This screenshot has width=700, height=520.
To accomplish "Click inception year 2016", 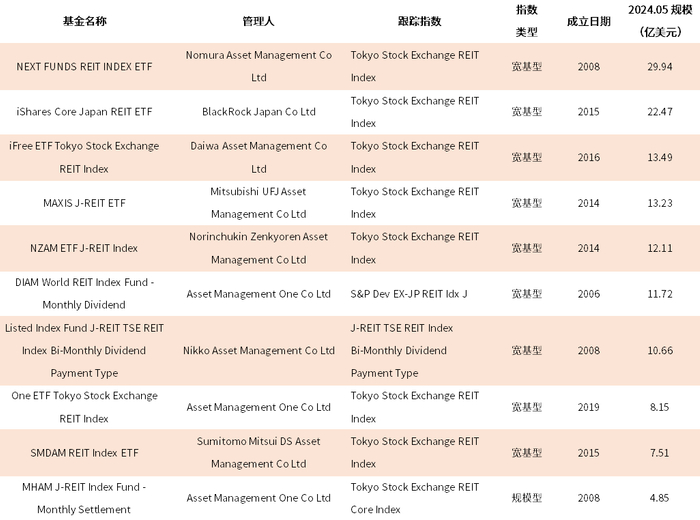I will point(588,158).
